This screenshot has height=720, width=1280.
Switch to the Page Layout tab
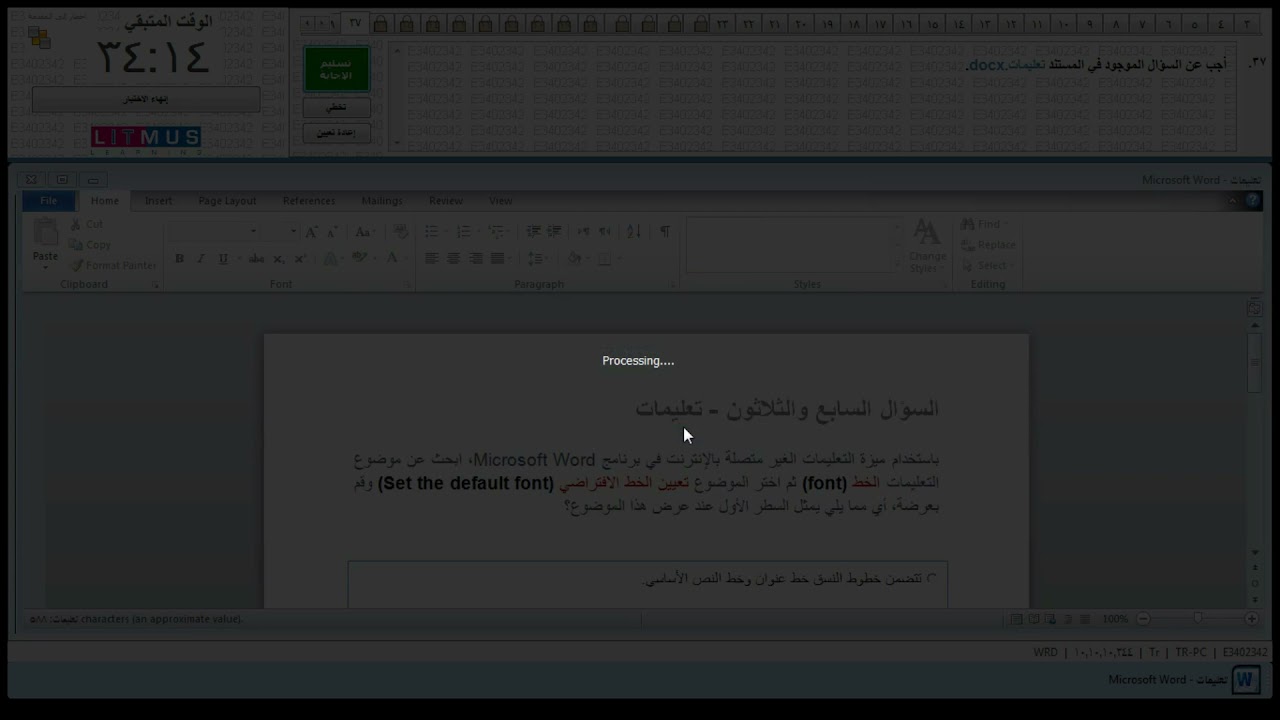click(227, 201)
